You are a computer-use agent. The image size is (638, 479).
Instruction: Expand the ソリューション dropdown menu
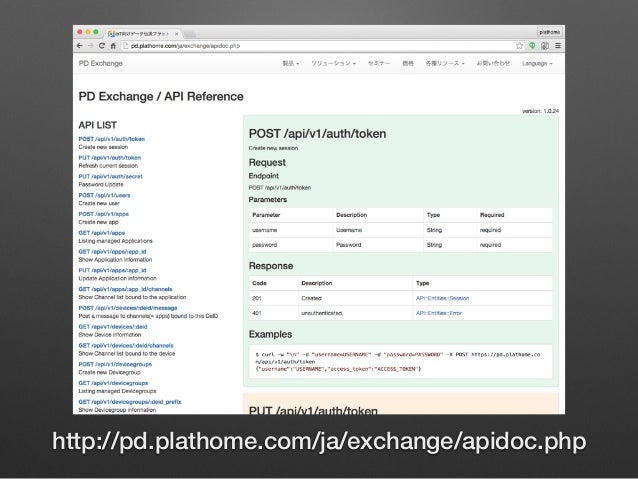point(333,63)
